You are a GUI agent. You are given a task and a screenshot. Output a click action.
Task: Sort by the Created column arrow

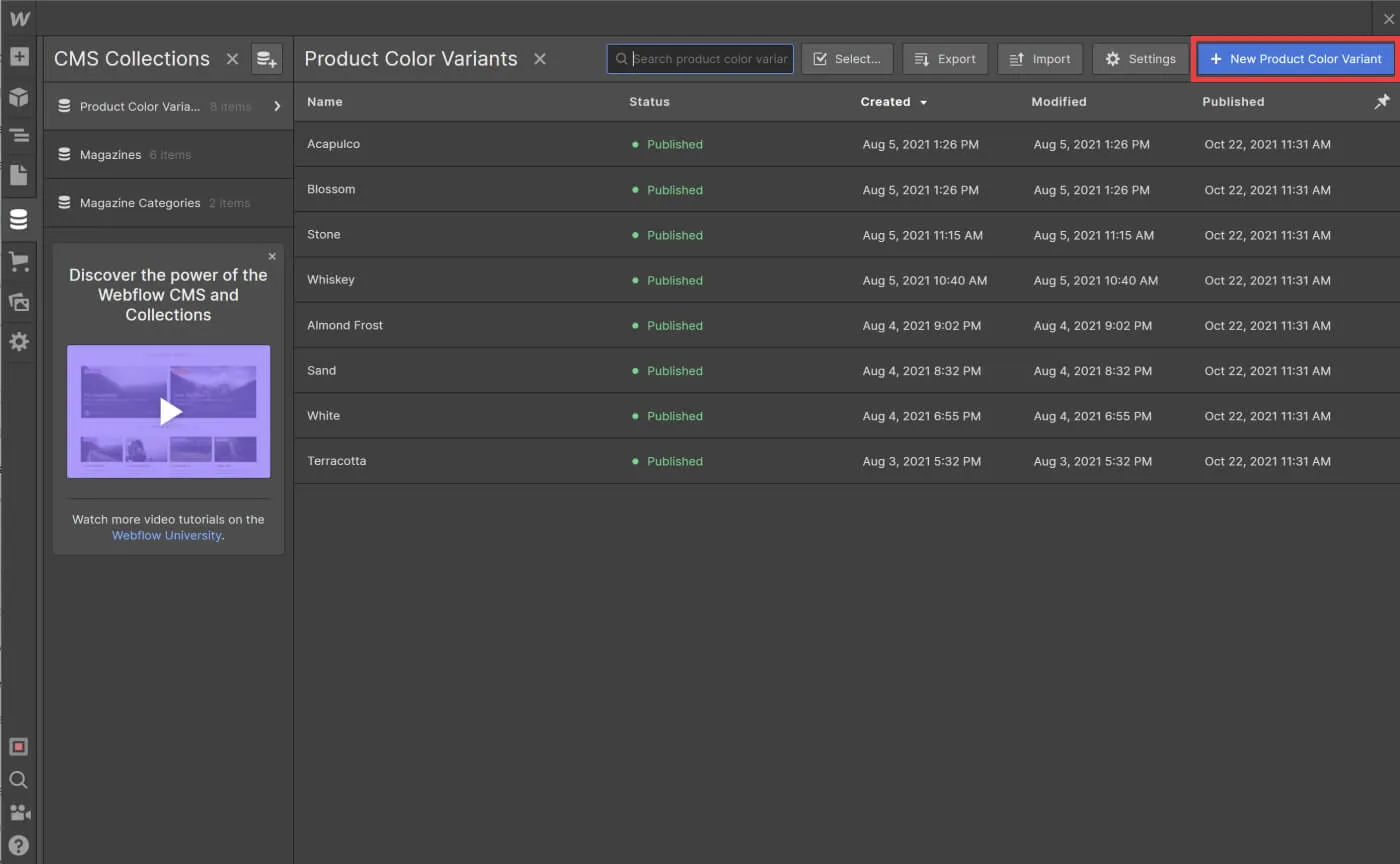coord(923,102)
